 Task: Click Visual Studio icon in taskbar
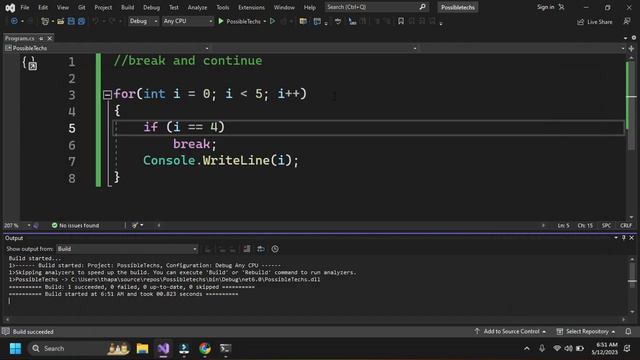[163, 348]
